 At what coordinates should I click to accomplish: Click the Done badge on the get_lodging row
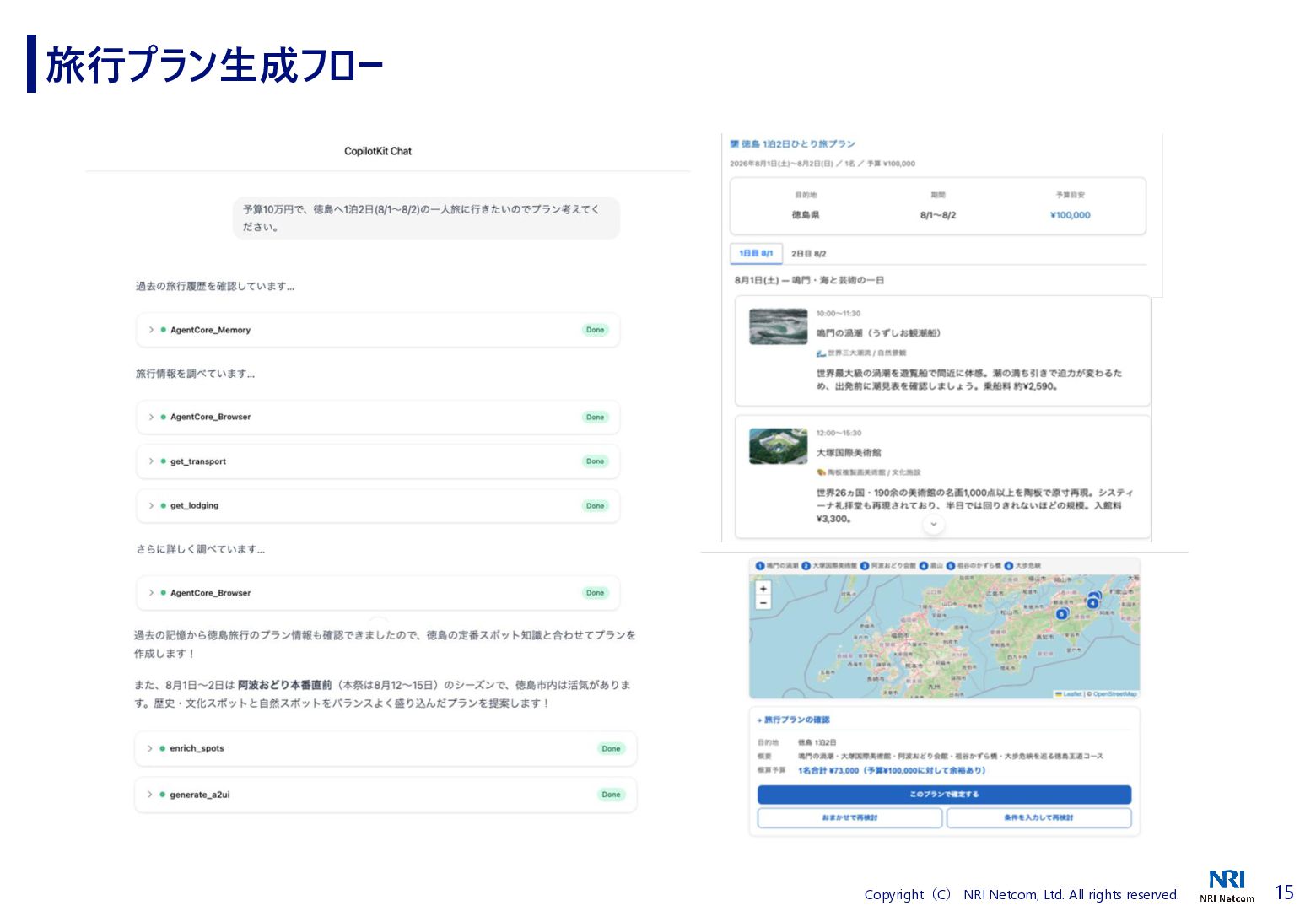click(x=596, y=506)
